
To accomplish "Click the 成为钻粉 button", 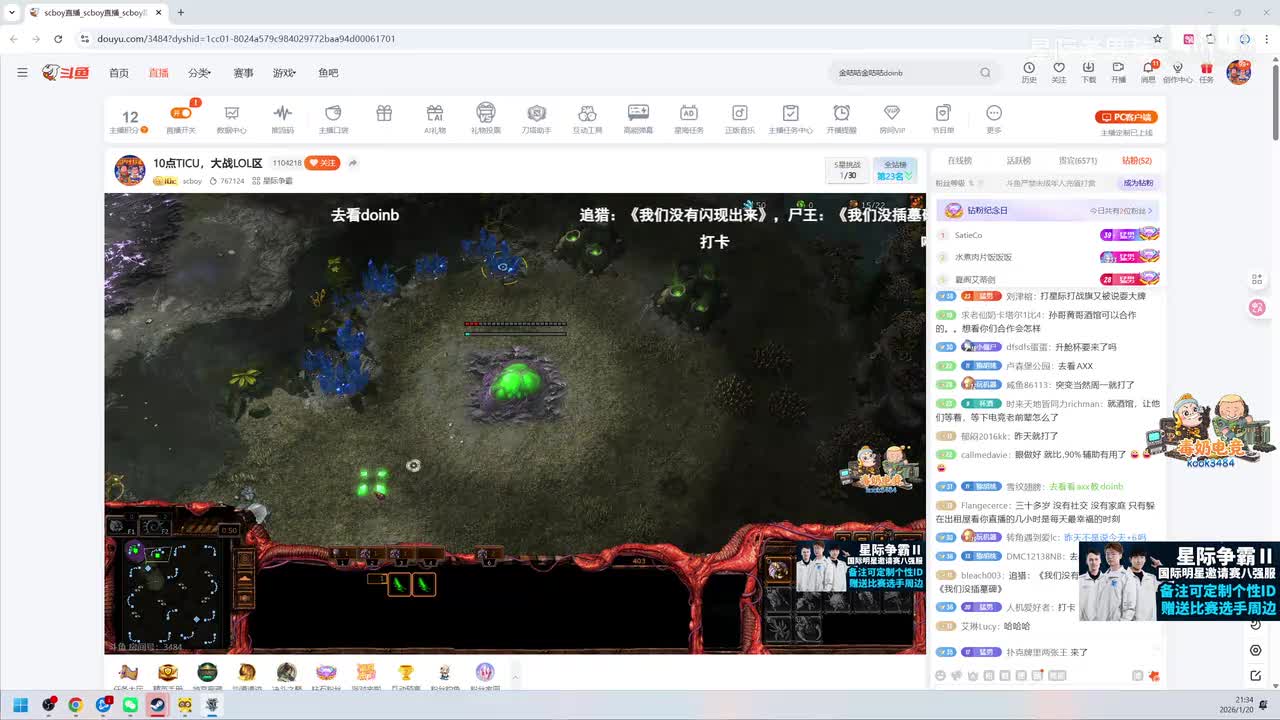I will 1138,183.
